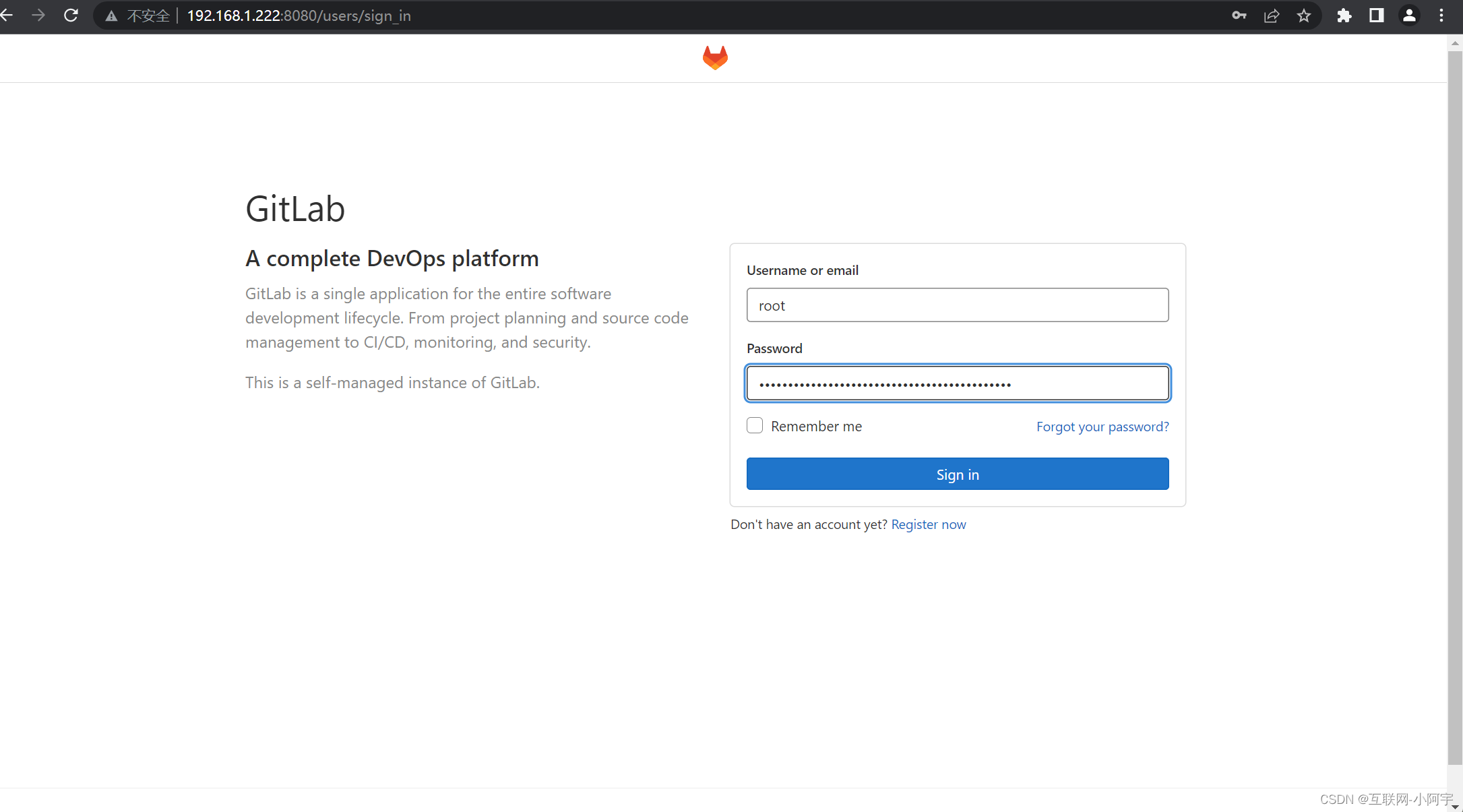Follow the Register now link

click(x=928, y=524)
